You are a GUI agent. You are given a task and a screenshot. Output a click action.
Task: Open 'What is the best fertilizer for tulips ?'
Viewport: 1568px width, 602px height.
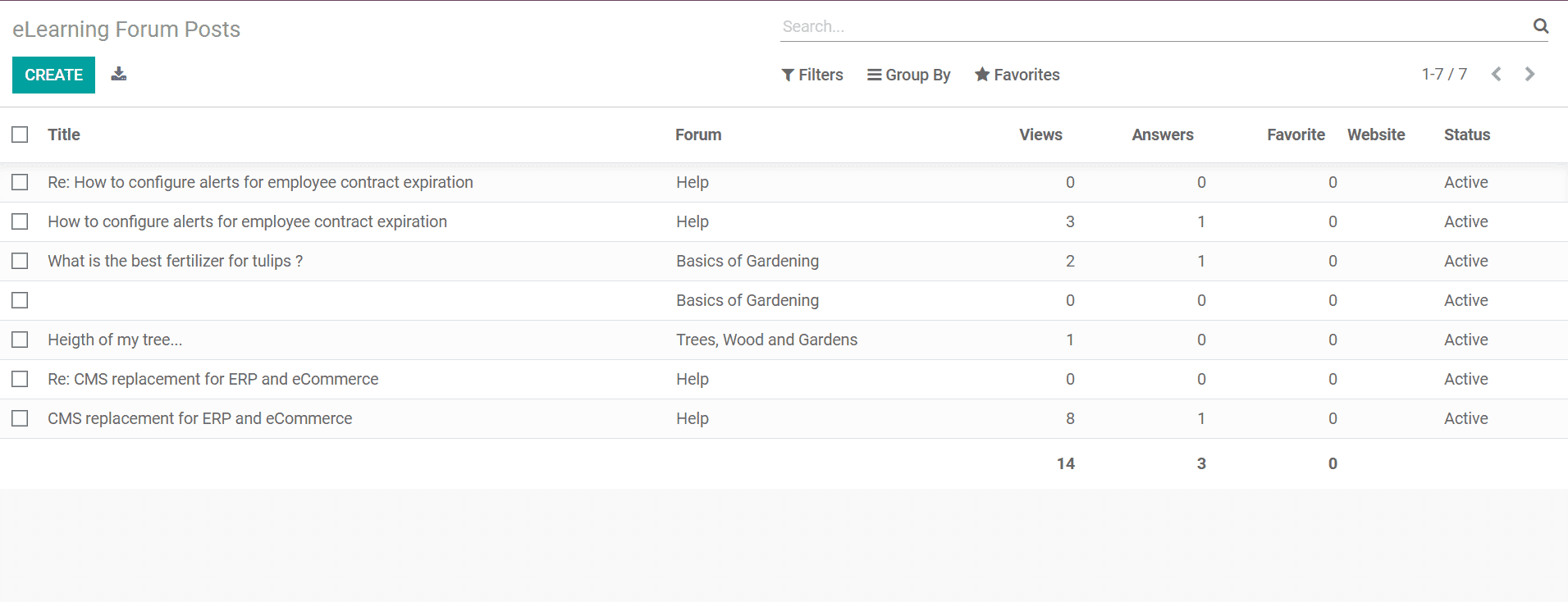[x=175, y=261]
